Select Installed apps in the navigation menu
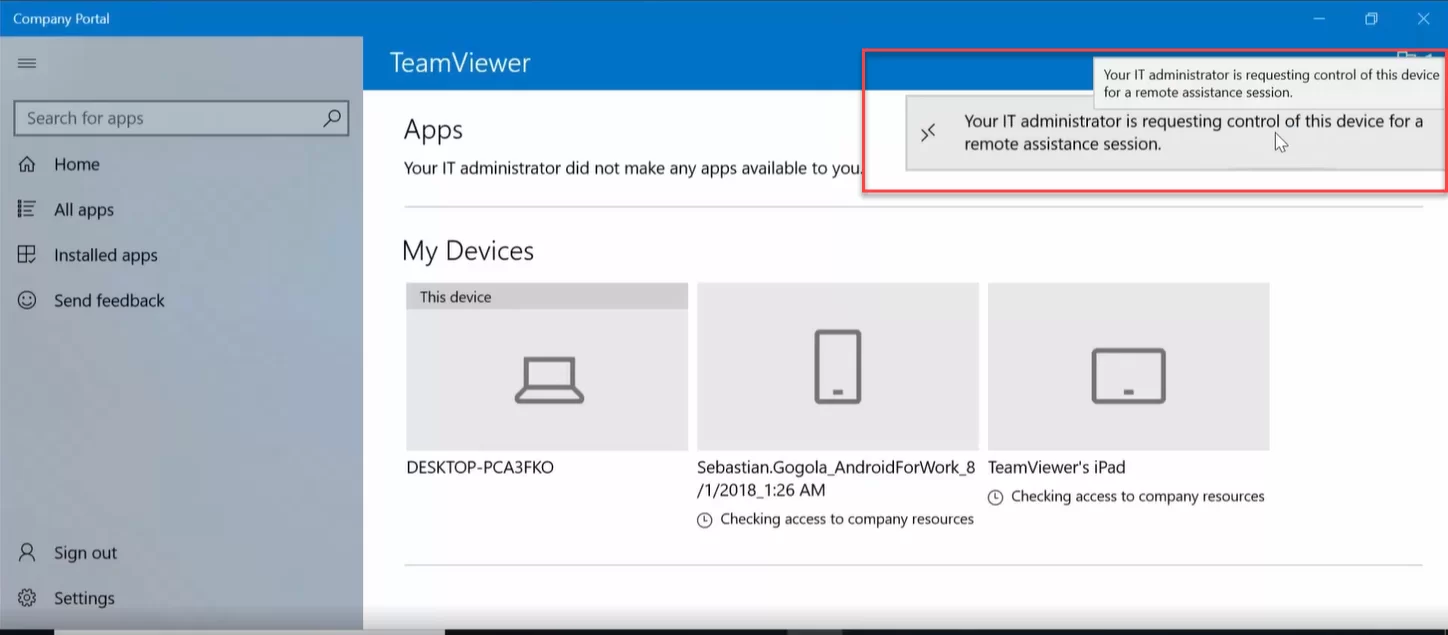Viewport: 1448px width, 635px height. pyautogui.click(x=105, y=255)
